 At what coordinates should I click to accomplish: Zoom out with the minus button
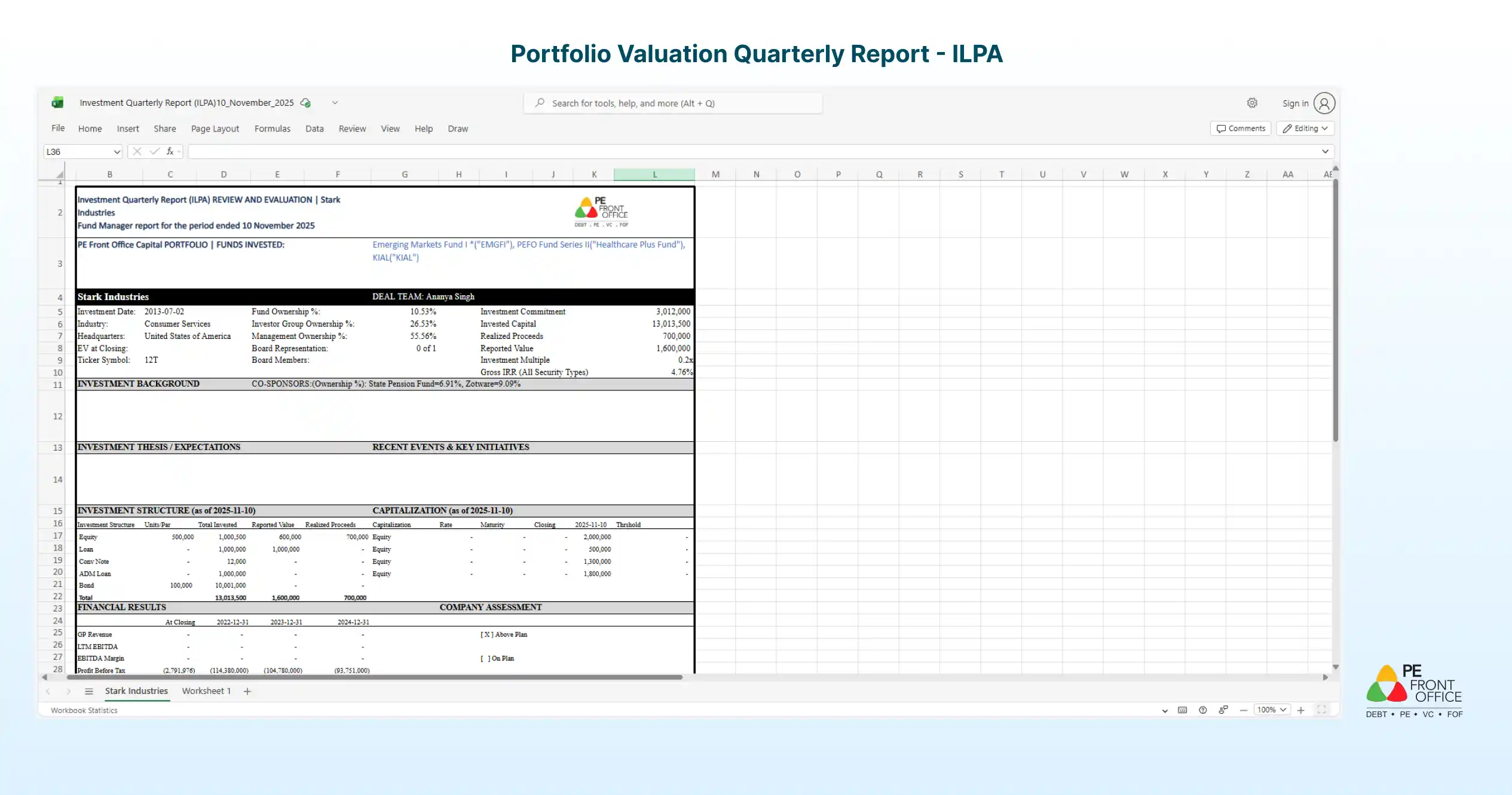(x=1244, y=710)
